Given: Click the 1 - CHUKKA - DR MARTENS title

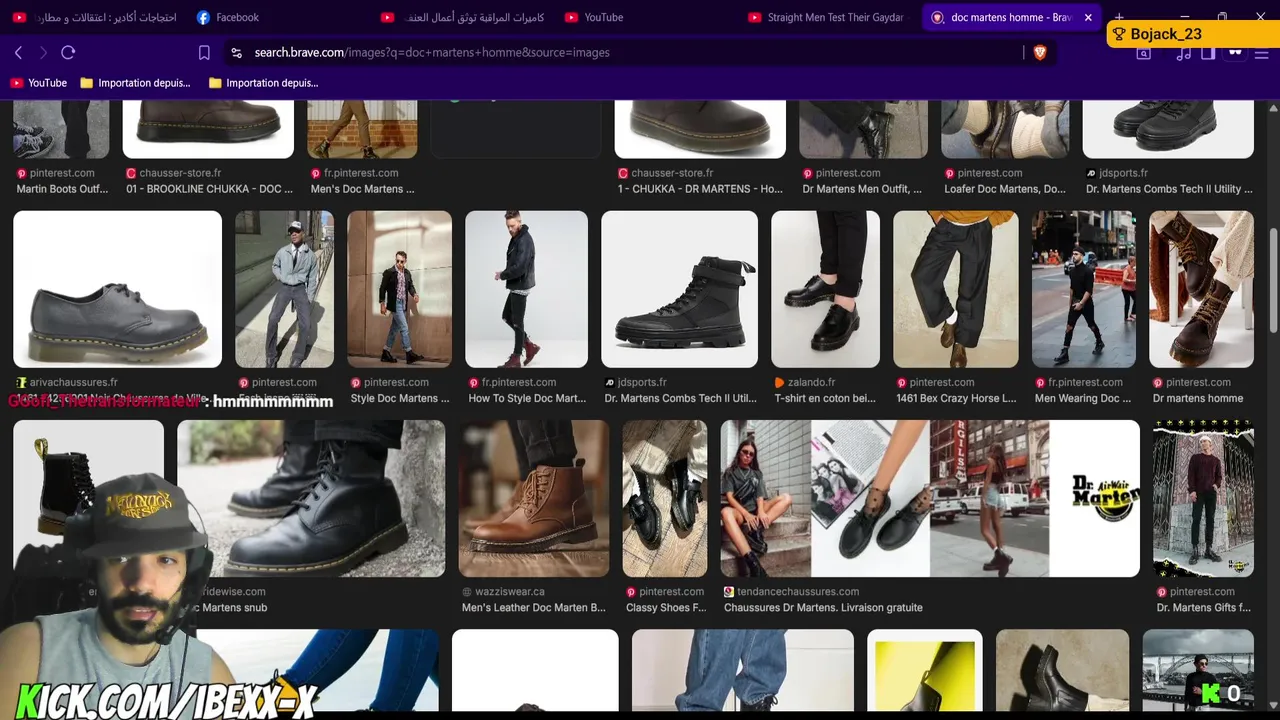Looking at the screenshot, I should coord(700,189).
